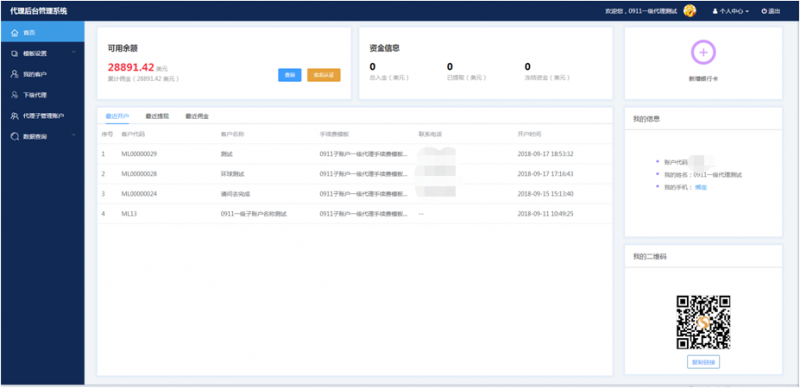Click the 我的二维码 panel heading
Viewport: 800px width, 388px height.
pos(649,256)
